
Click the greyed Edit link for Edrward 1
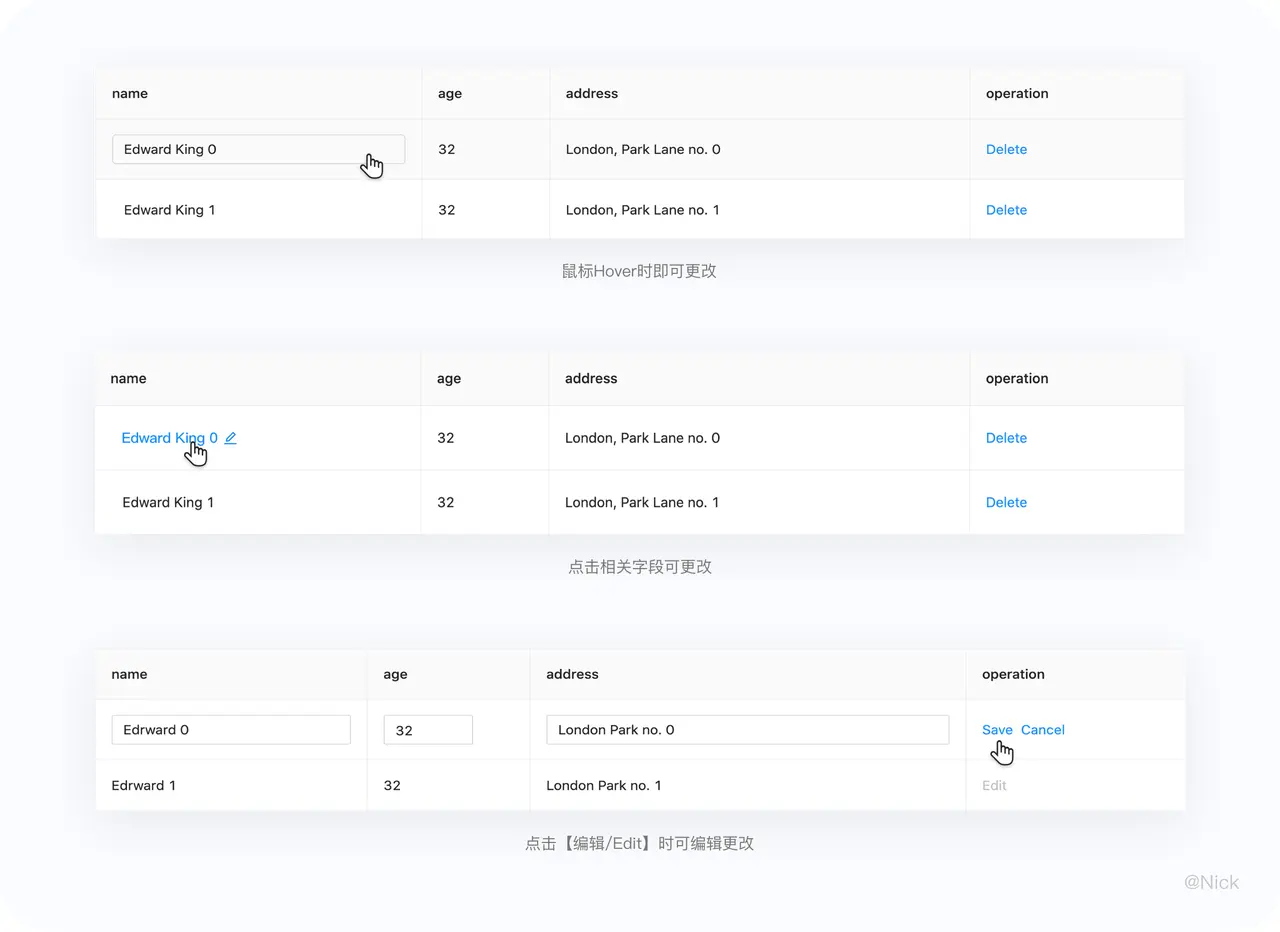(x=994, y=785)
